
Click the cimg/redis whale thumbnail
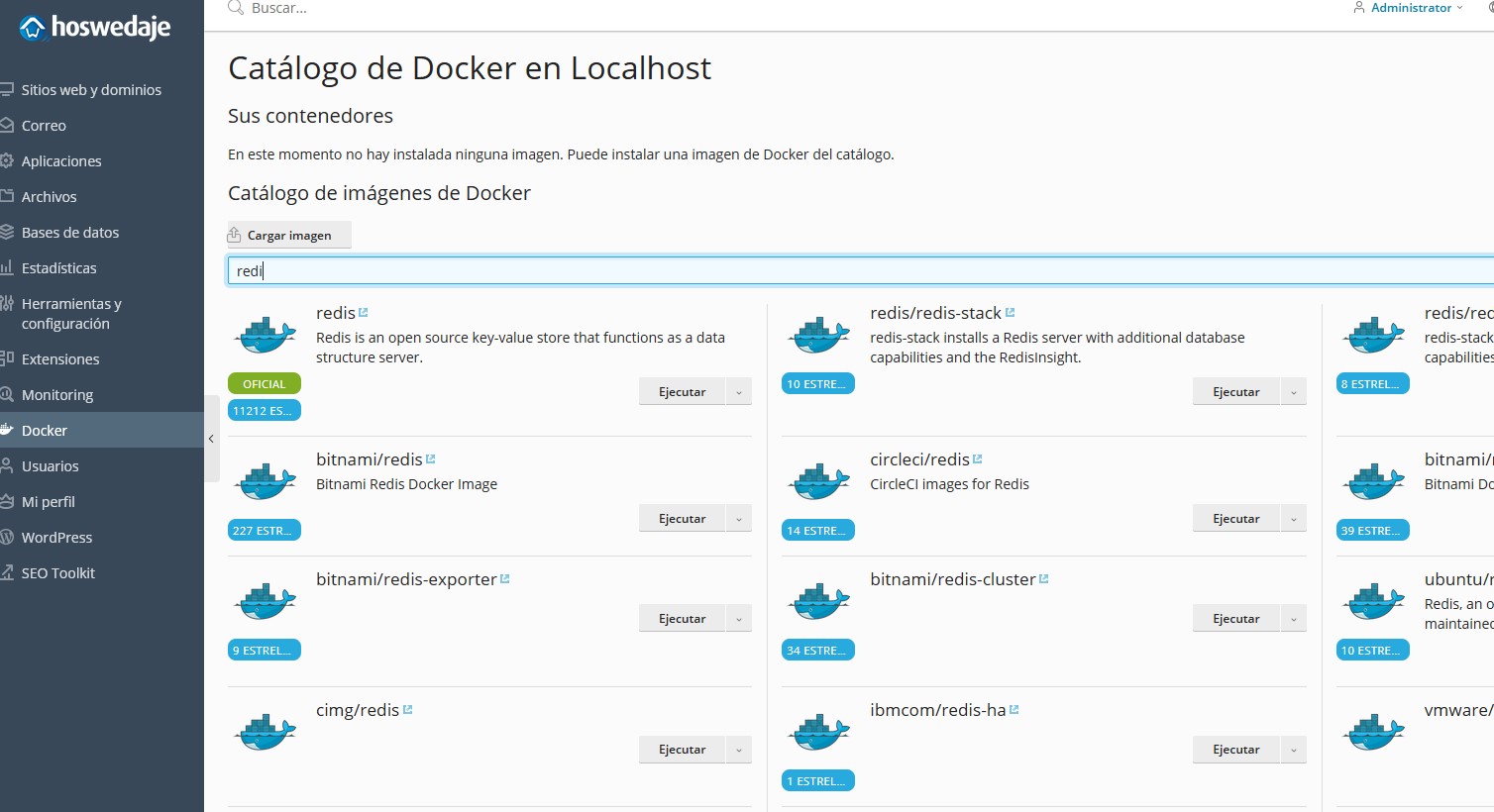pyautogui.click(x=265, y=732)
